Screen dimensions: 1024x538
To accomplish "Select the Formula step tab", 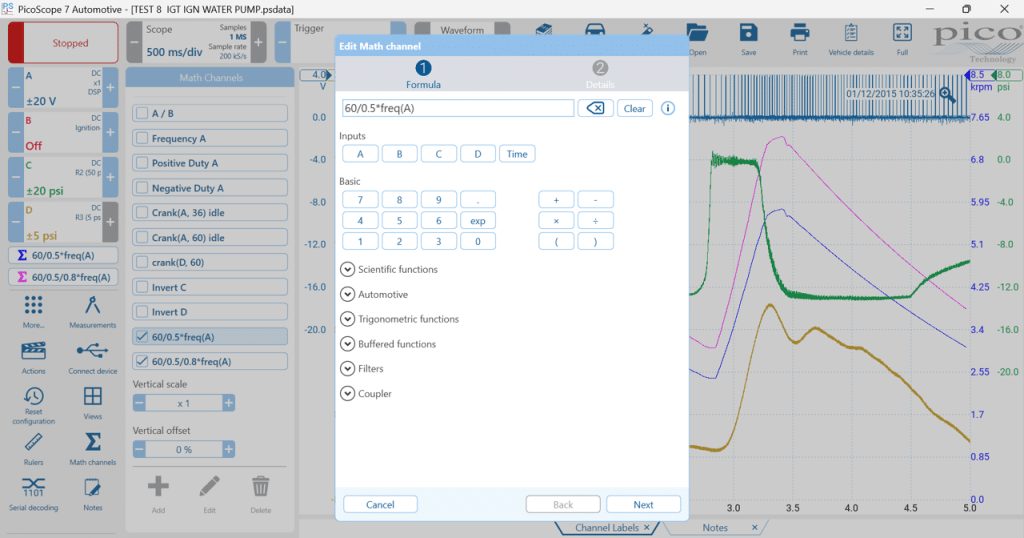I will click(423, 74).
